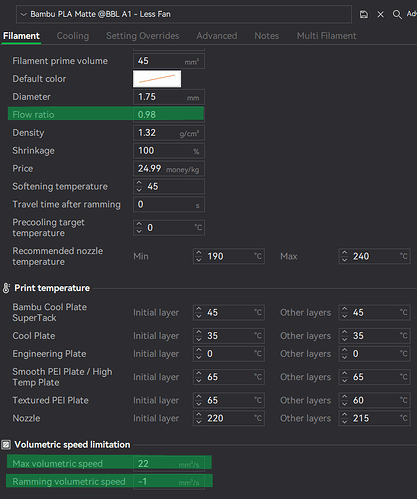Increase the Softening temperature stepper
The width and height of the screenshot is (417, 499).
pyautogui.click(x=139, y=183)
